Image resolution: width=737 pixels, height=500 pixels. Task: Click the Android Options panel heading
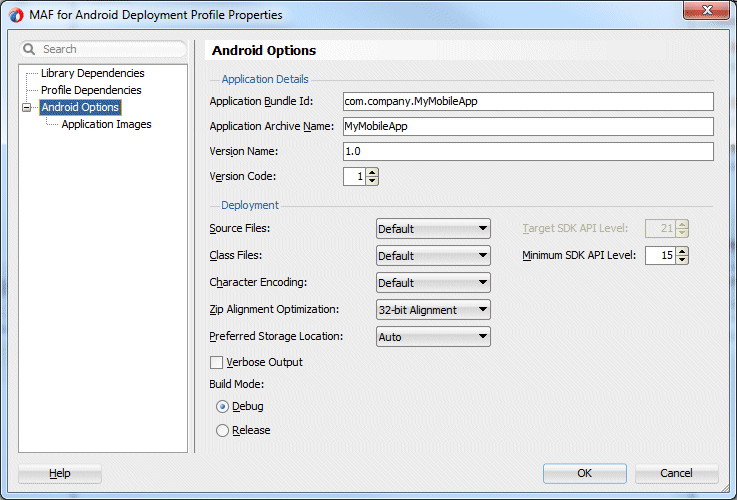coord(264,51)
